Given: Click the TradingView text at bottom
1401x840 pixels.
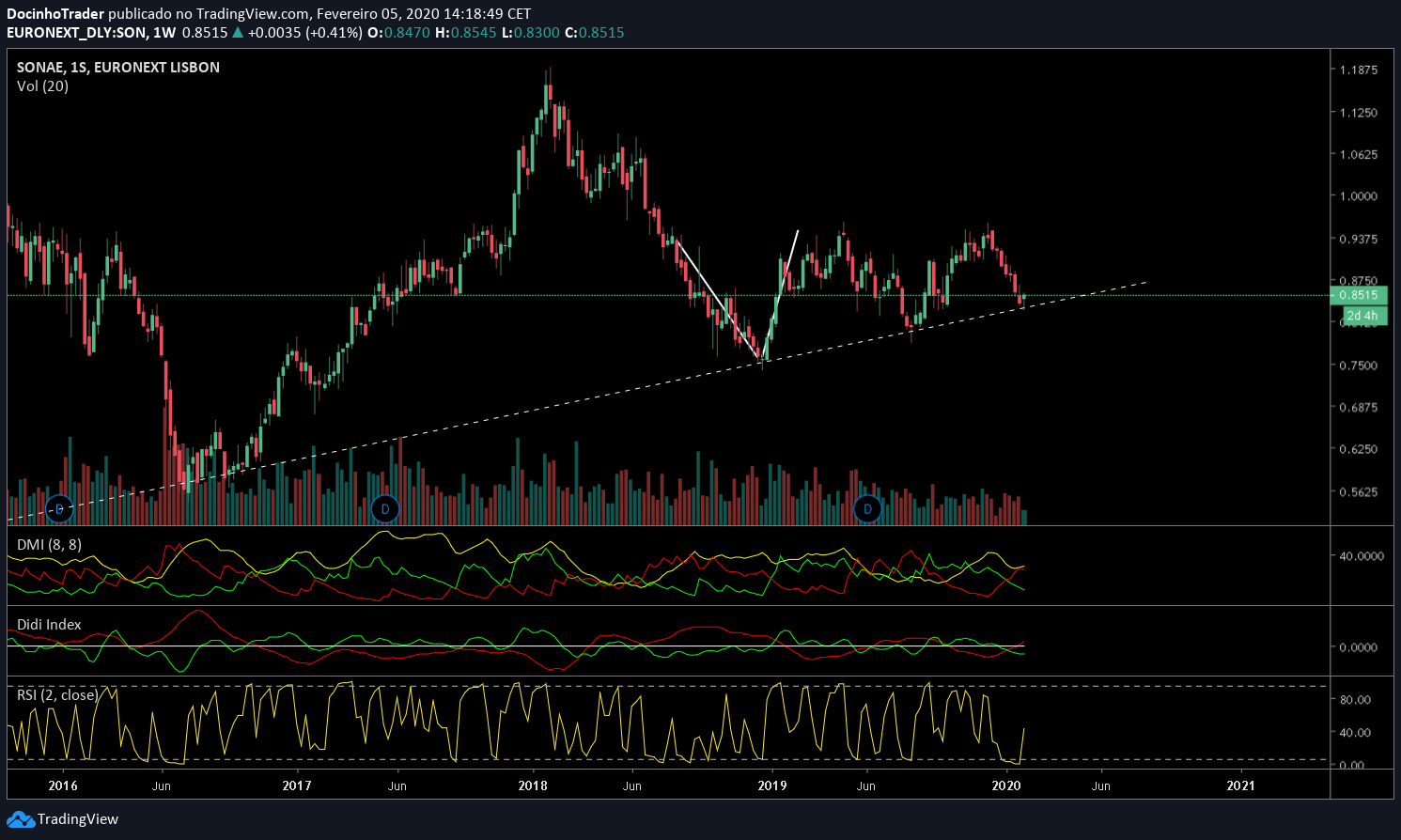Looking at the screenshot, I should click(78, 819).
